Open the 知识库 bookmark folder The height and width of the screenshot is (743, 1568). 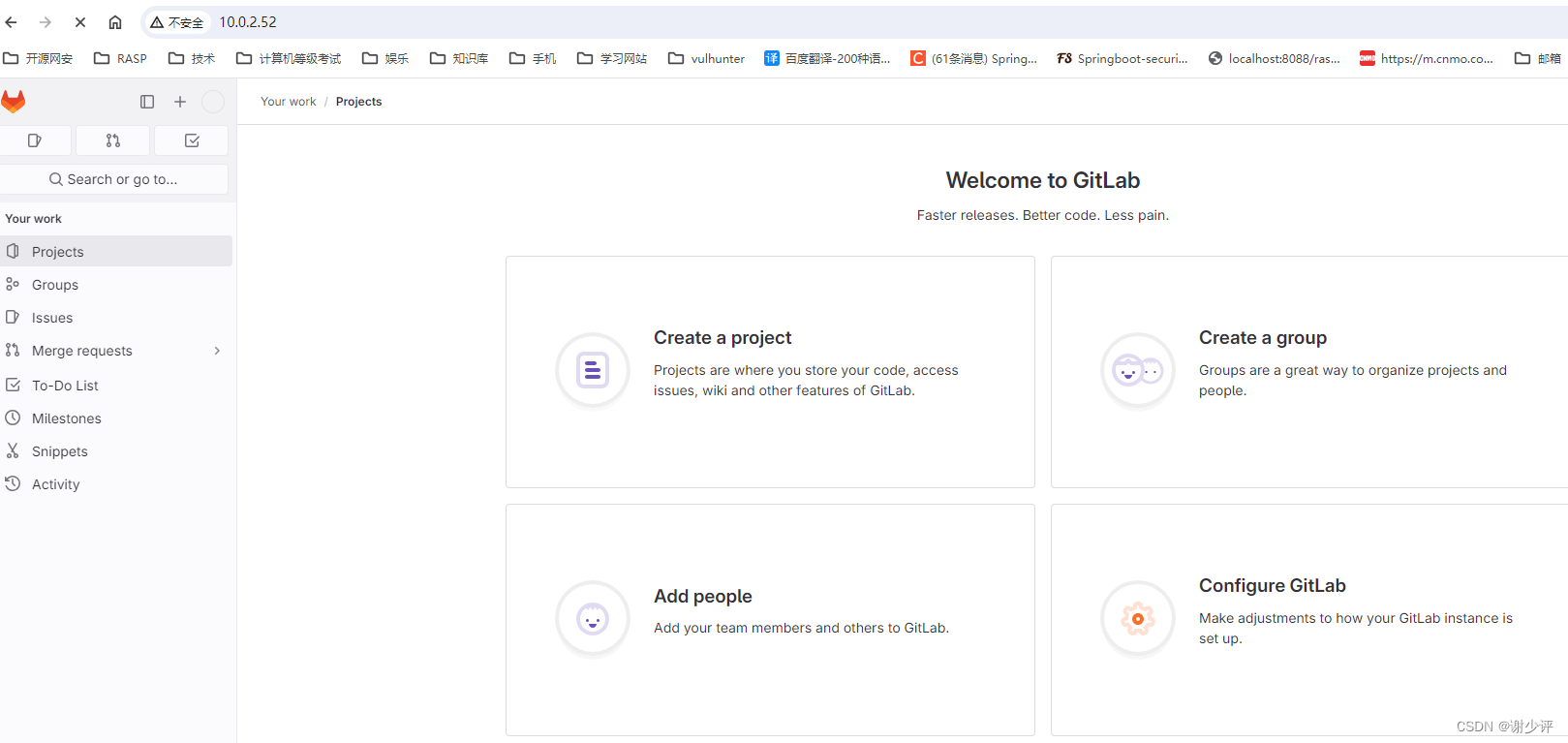(x=459, y=58)
